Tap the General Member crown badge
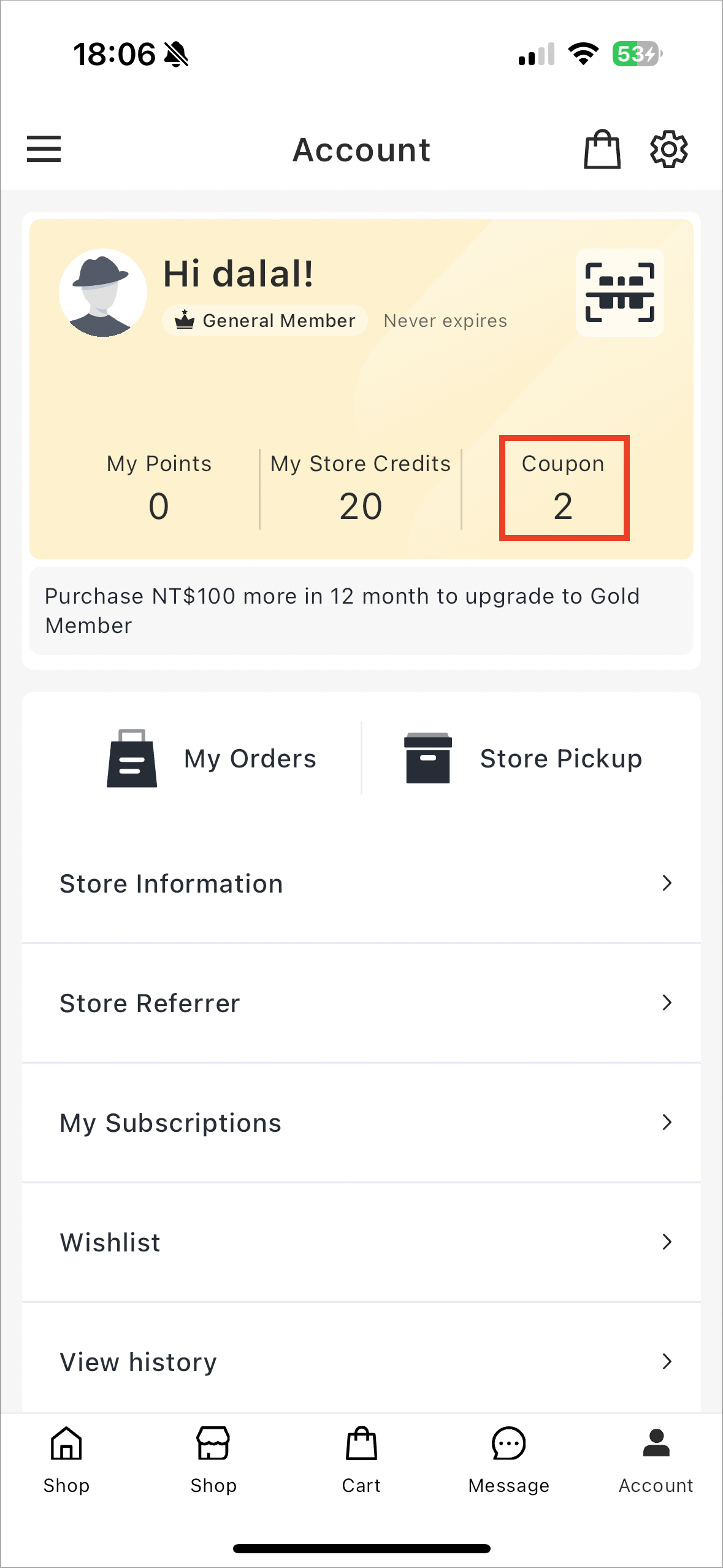Image resolution: width=723 pixels, height=1568 pixels. (x=265, y=320)
